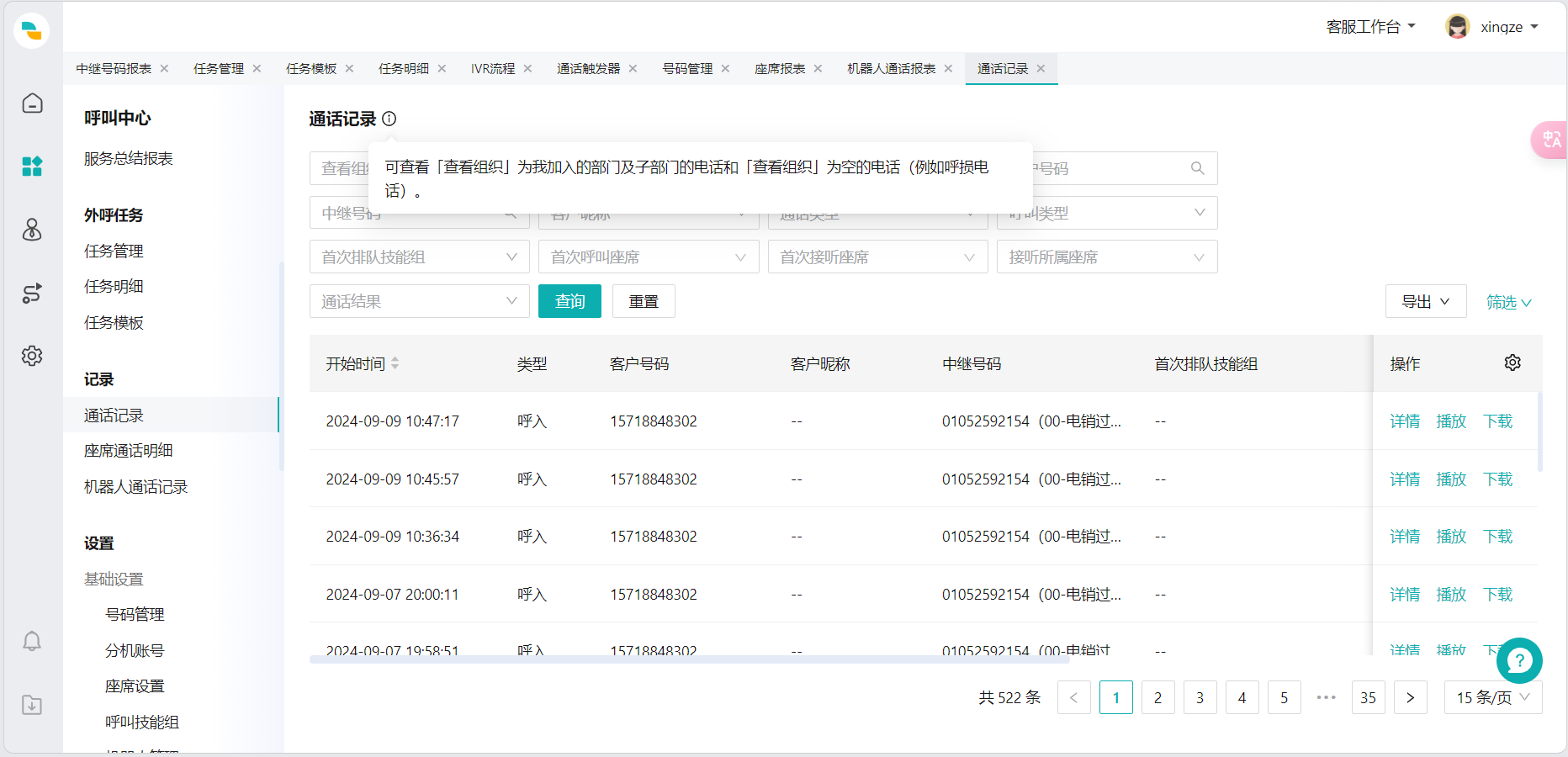
Task: Click the contacts person icon in sidebar
Action: pyautogui.click(x=32, y=230)
